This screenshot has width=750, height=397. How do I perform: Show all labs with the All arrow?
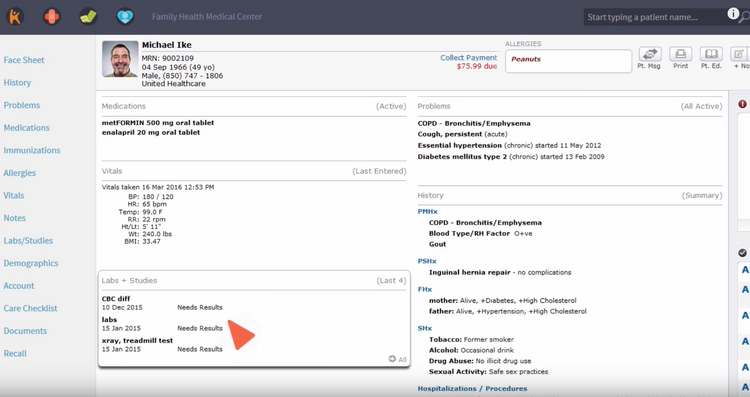(x=397, y=359)
